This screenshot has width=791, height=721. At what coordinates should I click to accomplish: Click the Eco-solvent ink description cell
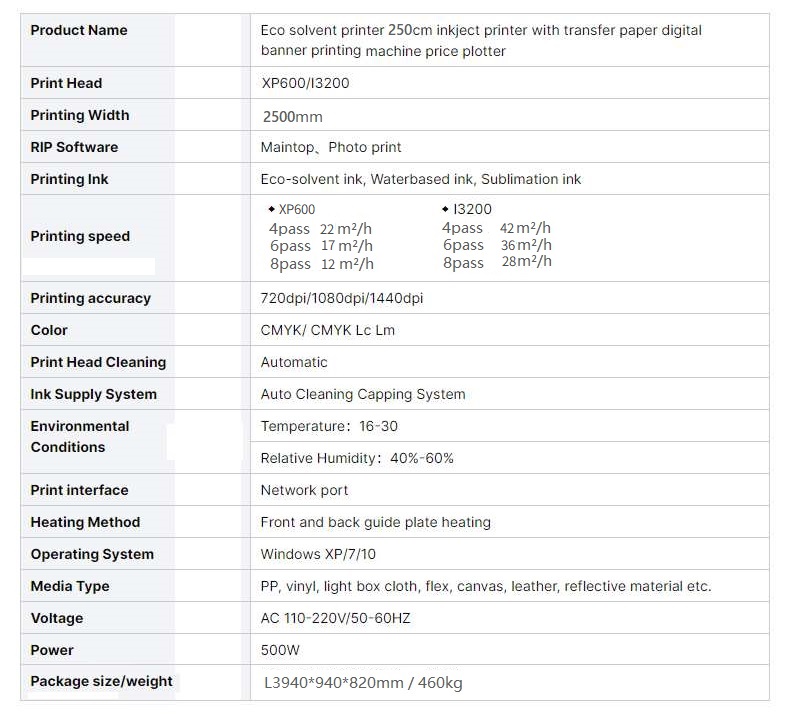pyautogui.click(x=420, y=179)
